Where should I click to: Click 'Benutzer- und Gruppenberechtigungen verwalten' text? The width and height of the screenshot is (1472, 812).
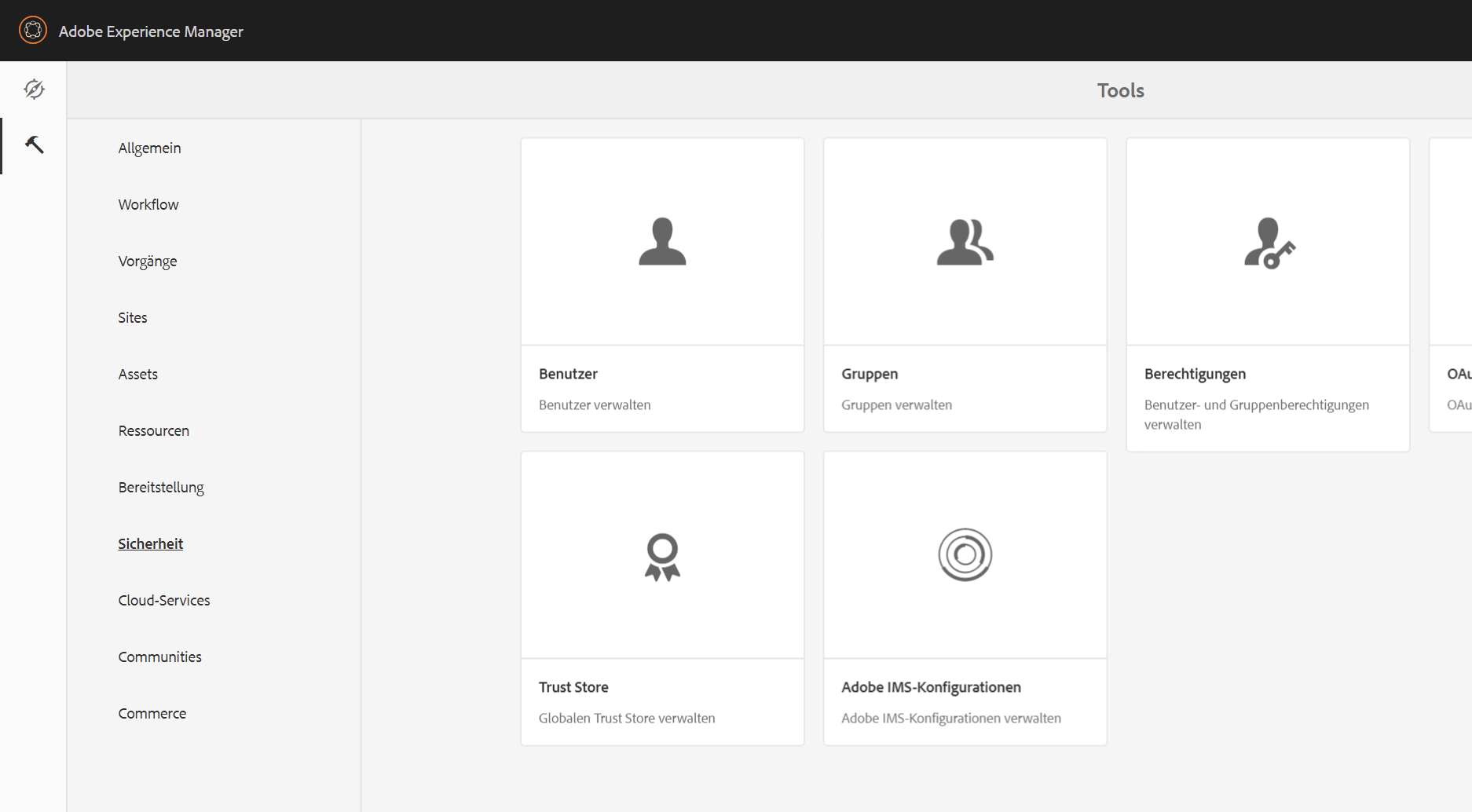(x=1257, y=415)
